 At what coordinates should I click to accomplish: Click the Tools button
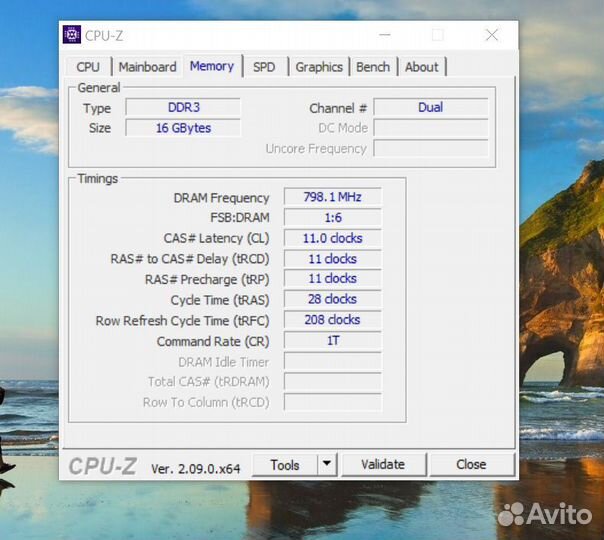284,464
